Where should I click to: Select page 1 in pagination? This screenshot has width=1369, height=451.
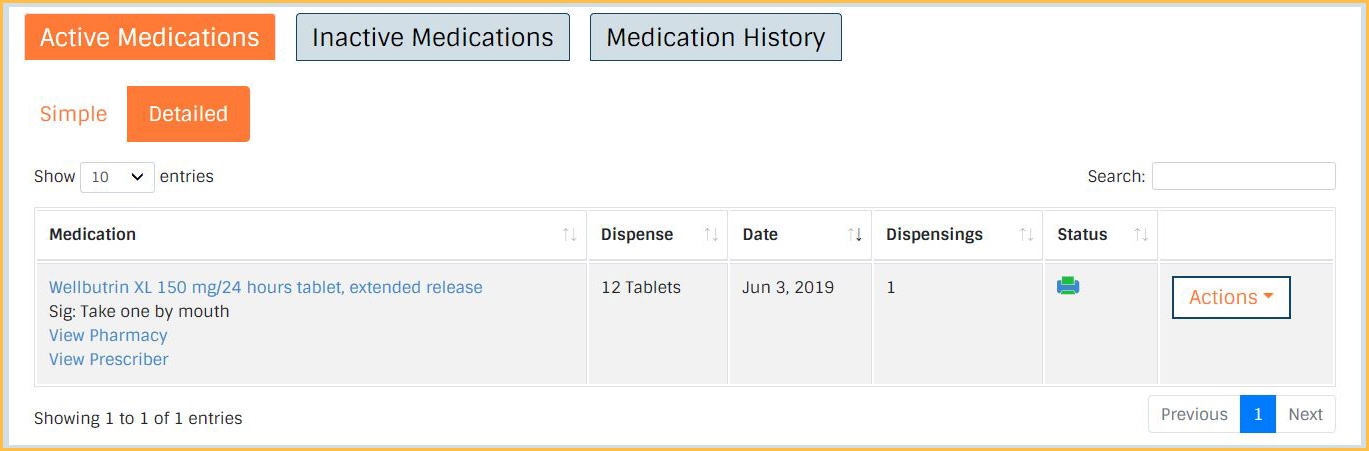(x=1258, y=414)
